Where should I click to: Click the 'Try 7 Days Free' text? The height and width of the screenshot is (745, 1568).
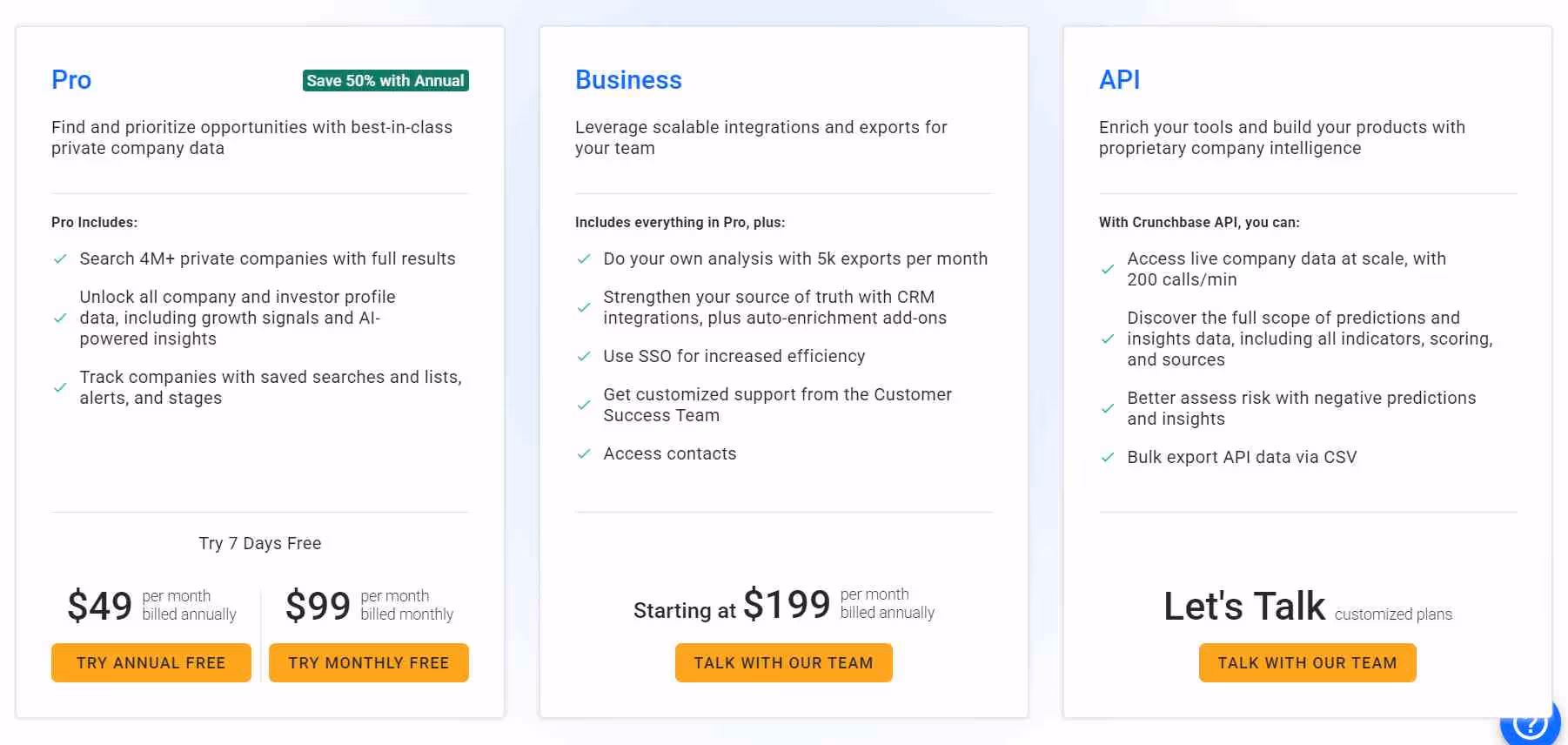click(259, 543)
